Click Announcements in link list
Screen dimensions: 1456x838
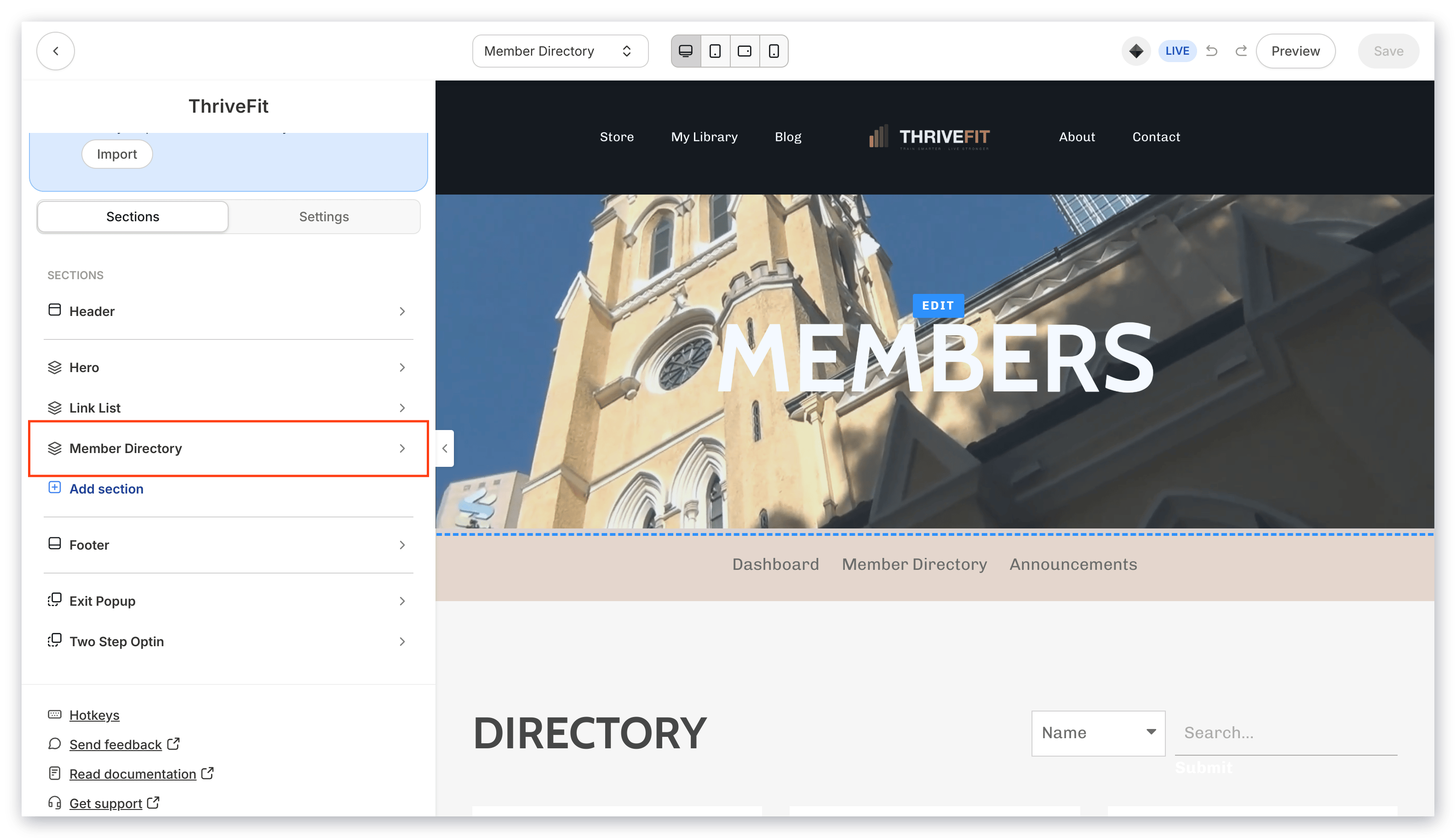coord(1073,564)
